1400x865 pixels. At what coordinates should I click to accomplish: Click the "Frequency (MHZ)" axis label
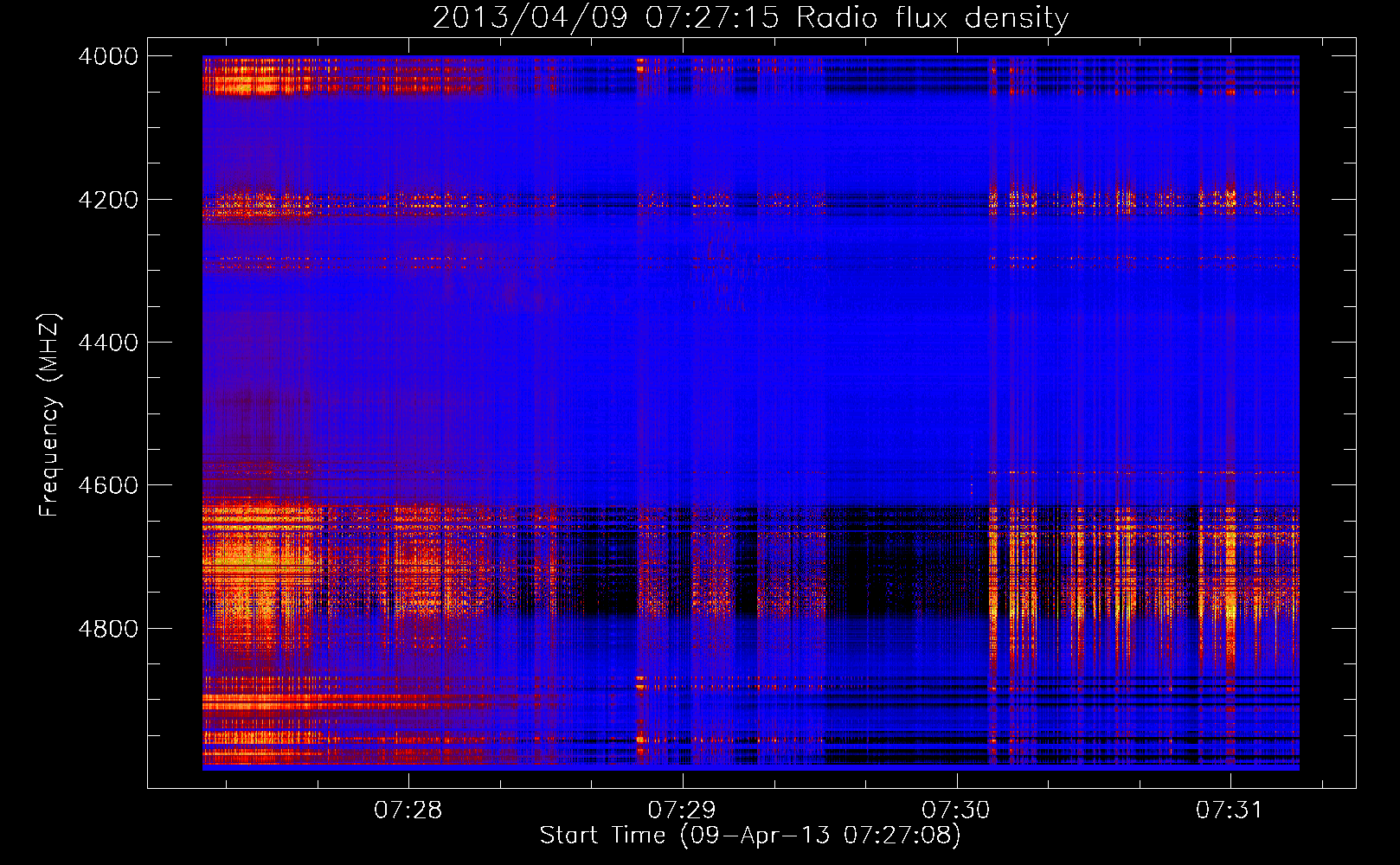[50, 415]
